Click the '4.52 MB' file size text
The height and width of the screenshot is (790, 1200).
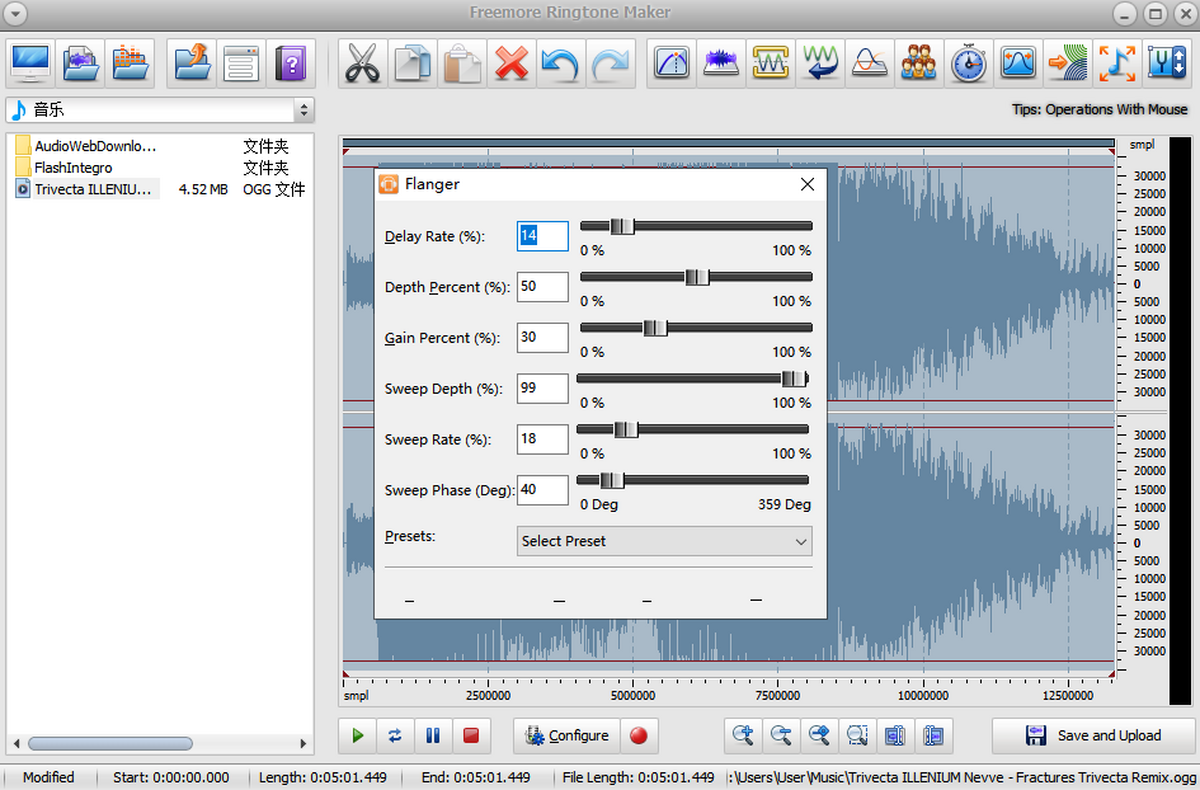tap(203, 189)
